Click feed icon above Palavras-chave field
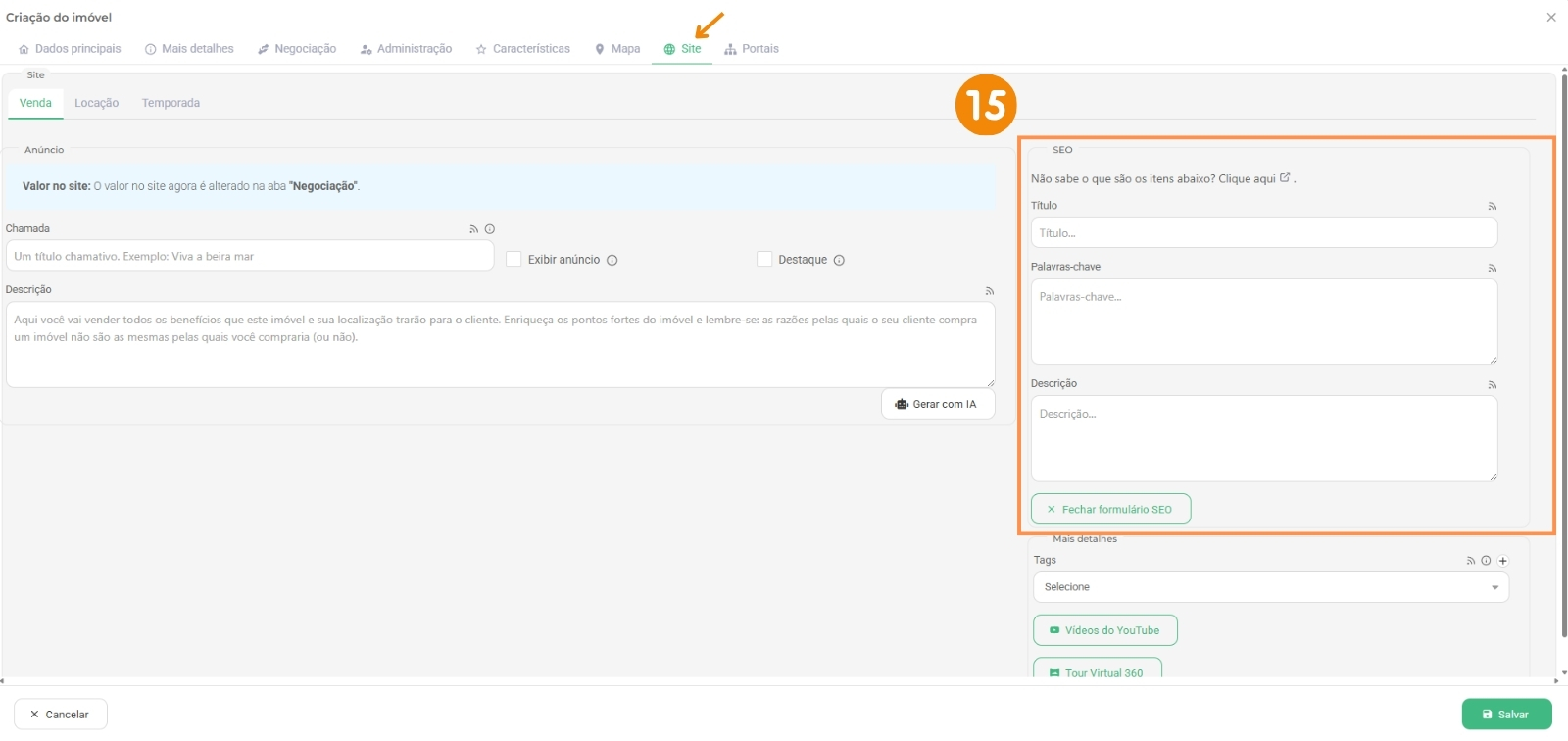1568x741 pixels. click(1493, 268)
